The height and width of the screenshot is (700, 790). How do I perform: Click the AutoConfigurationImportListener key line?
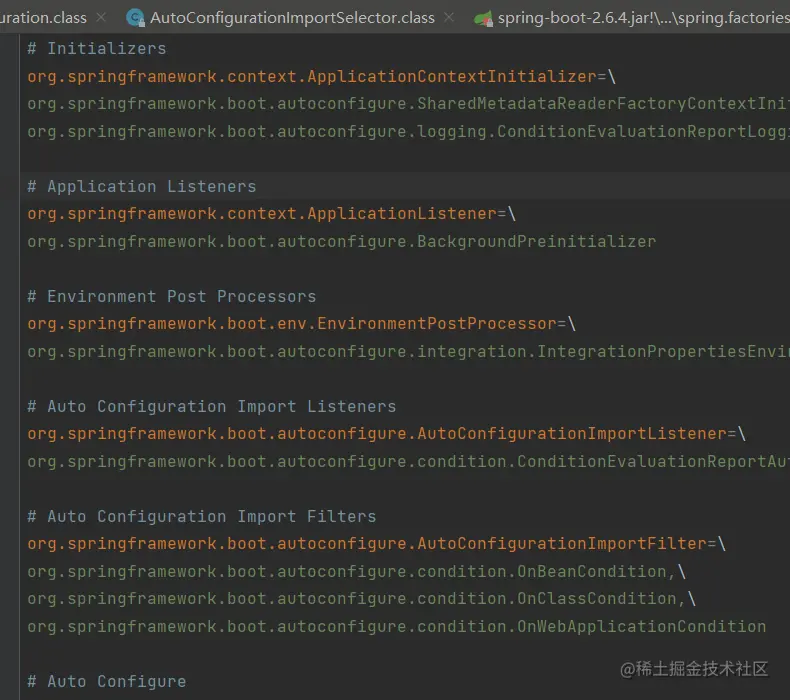(386, 433)
